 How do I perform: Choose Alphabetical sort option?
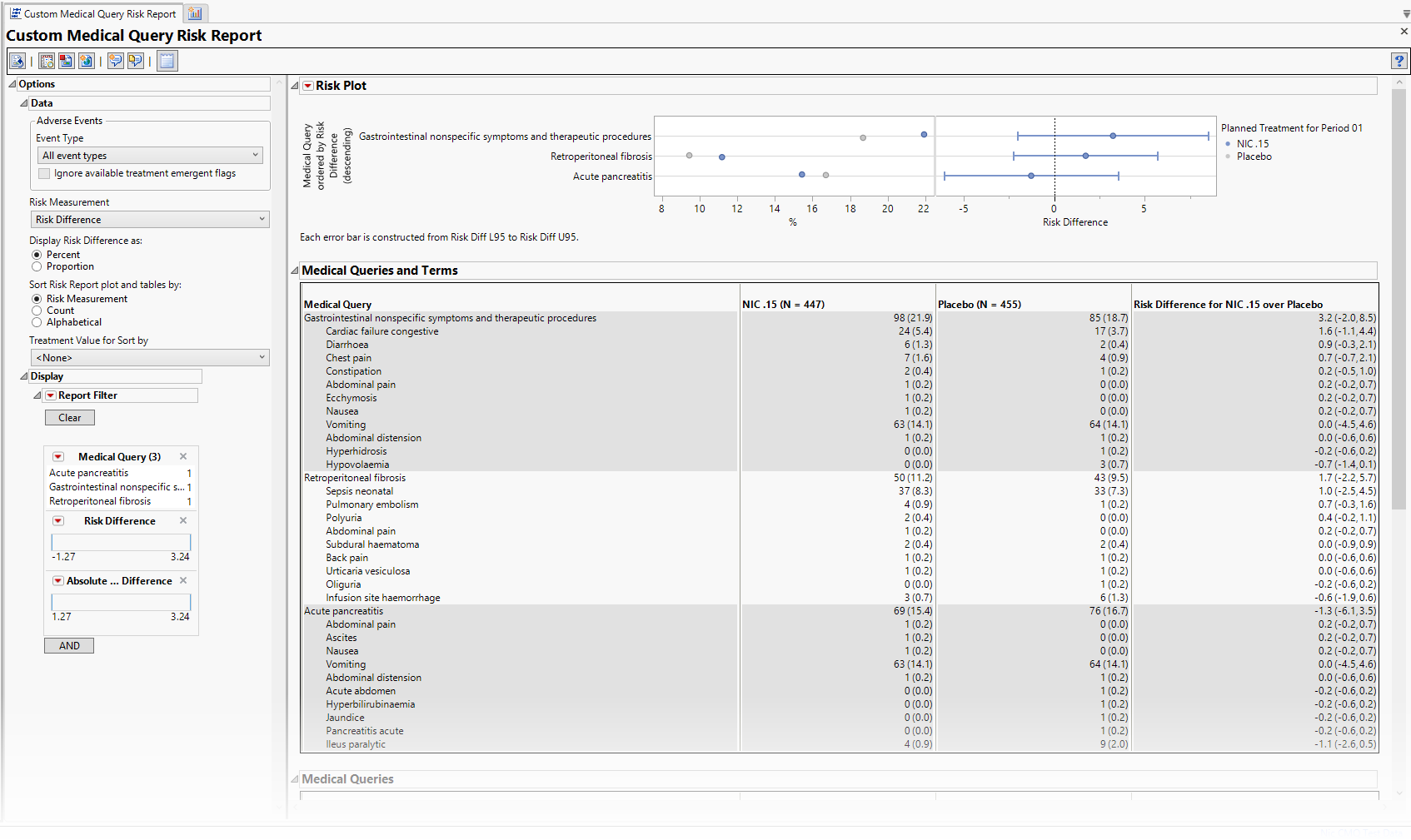point(37,322)
